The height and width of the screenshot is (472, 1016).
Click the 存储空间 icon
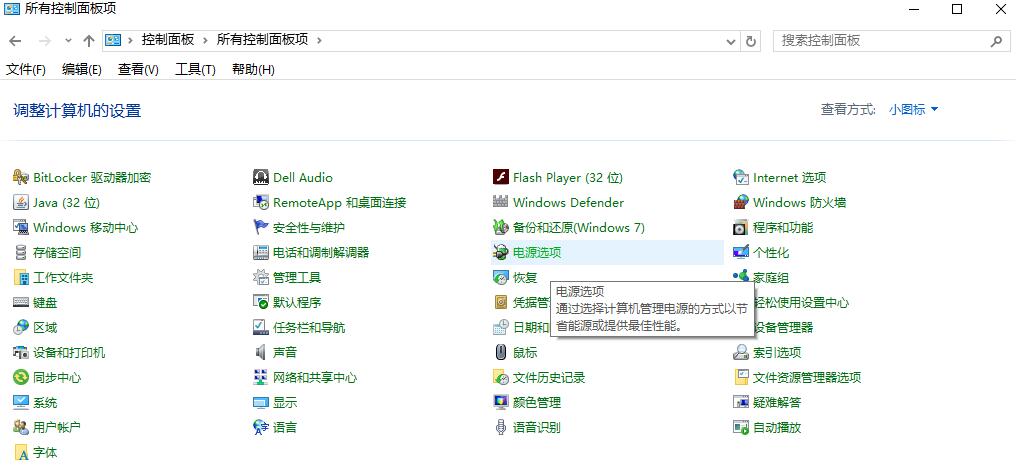pyautogui.click(x=21, y=252)
